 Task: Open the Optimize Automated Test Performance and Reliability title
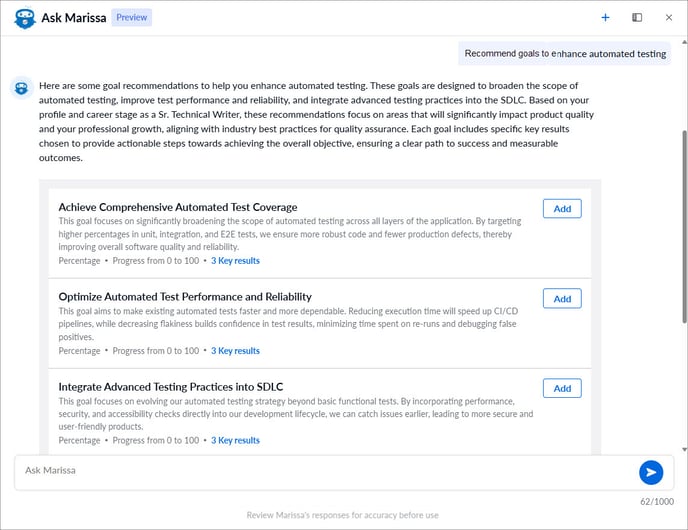(185, 297)
